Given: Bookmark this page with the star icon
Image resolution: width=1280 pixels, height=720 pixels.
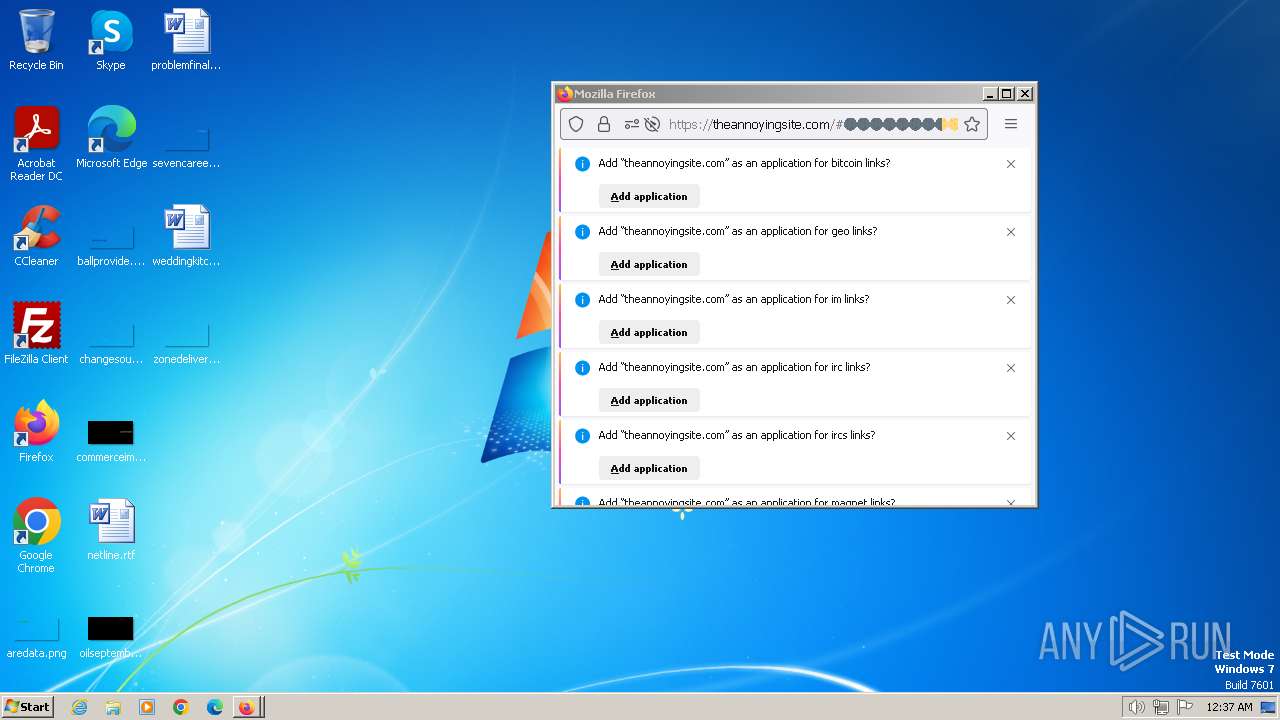Looking at the screenshot, I should [x=972, y=124].
